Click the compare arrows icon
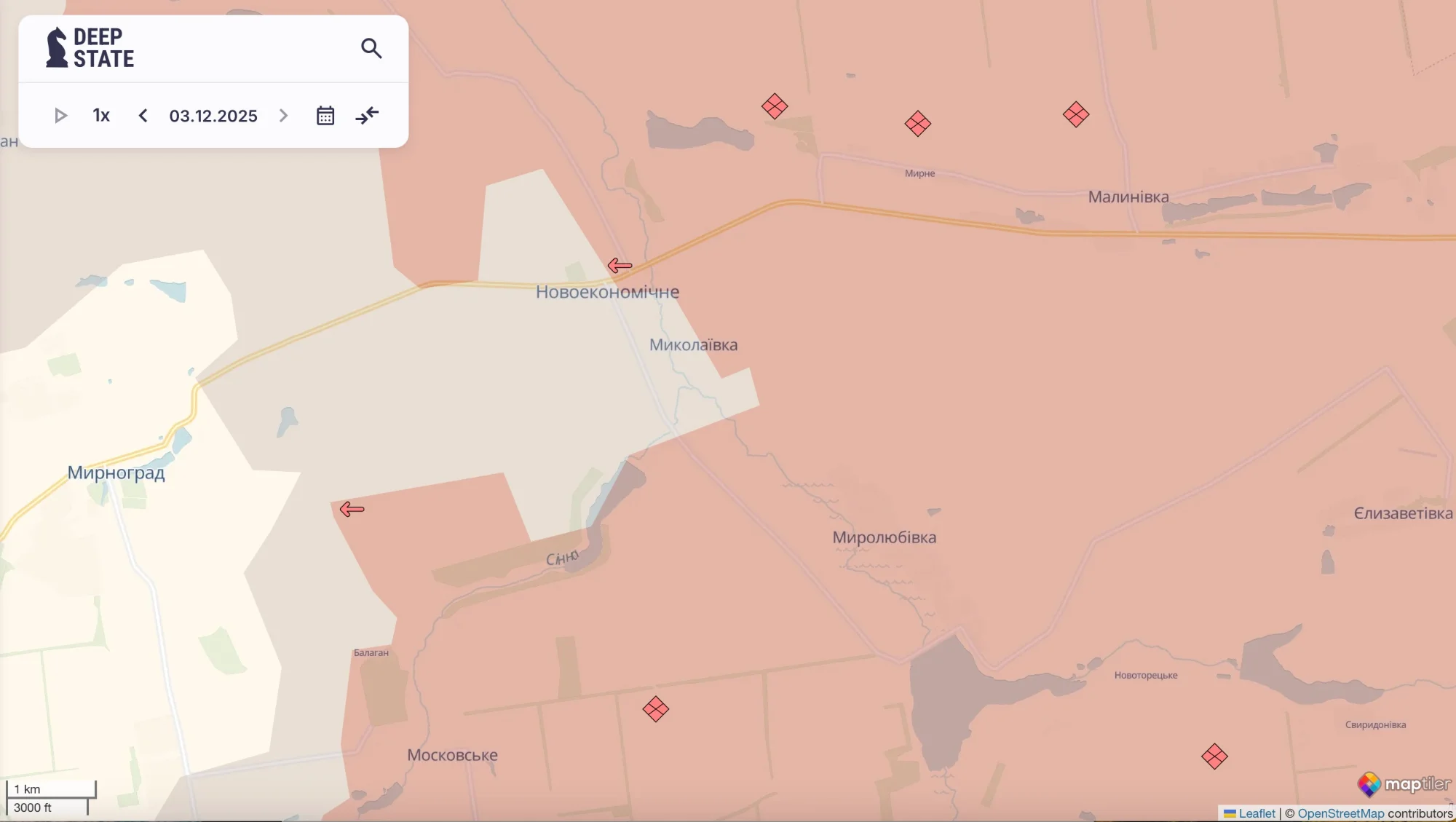The image size is (1456, 822). tap(368, 116)
